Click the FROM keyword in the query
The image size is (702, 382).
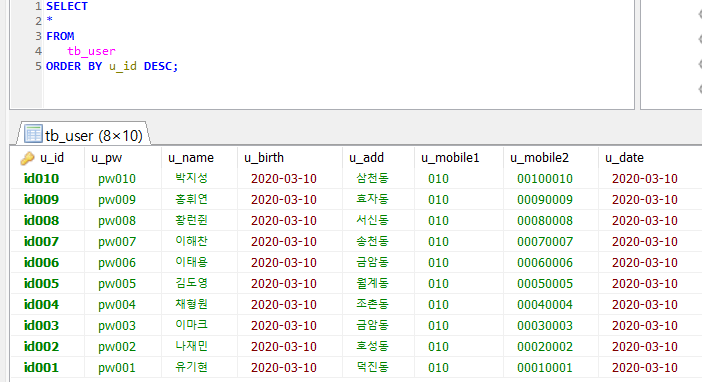coord(60,36)
